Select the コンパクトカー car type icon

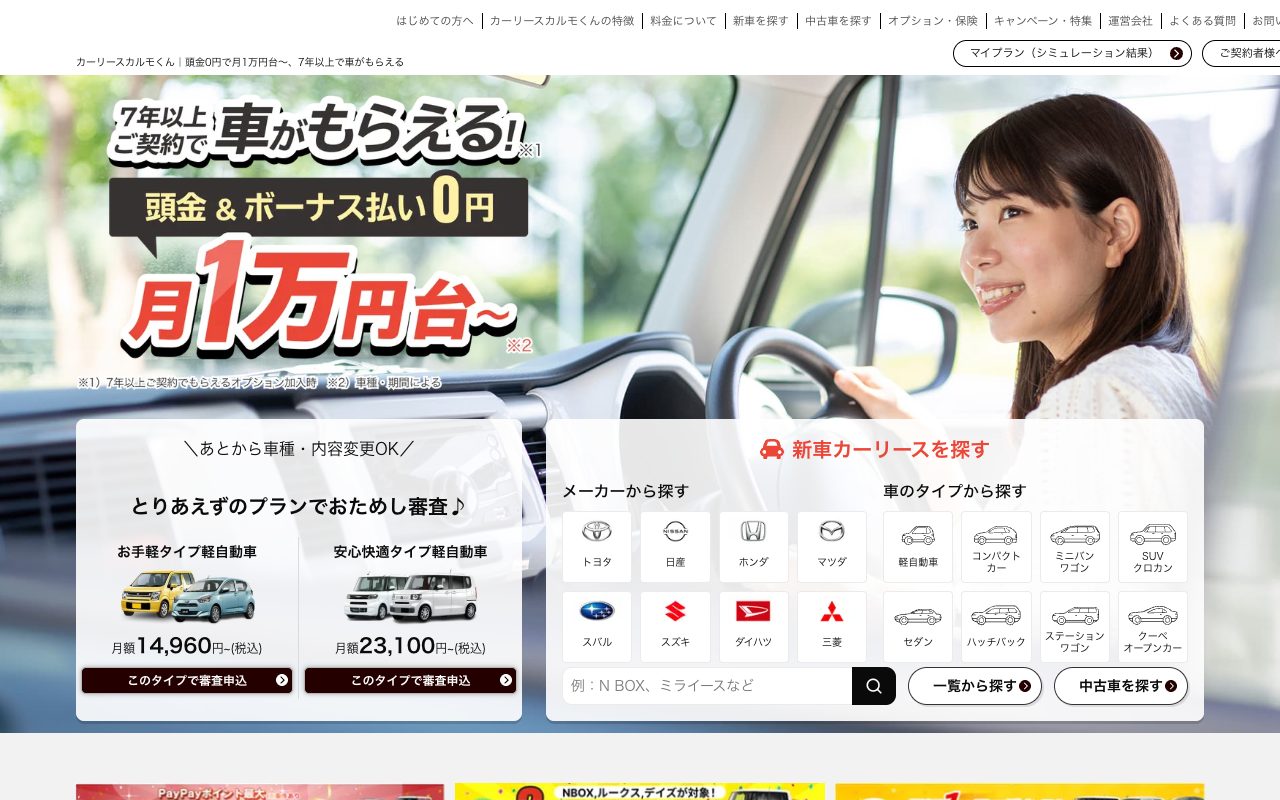pyautogui.click(x=996, y=547)
